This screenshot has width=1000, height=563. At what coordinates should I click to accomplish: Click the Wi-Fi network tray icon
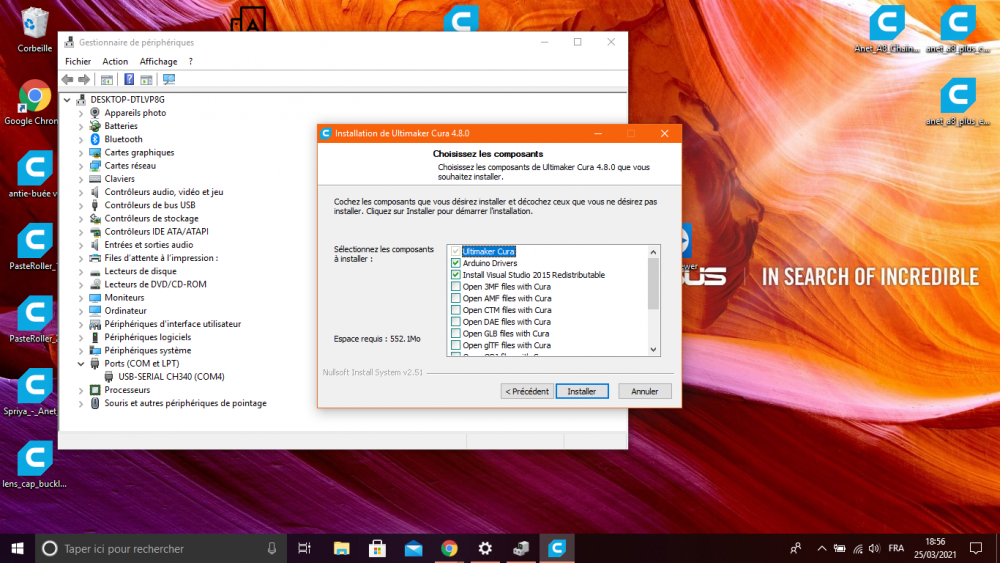[858, 548]
